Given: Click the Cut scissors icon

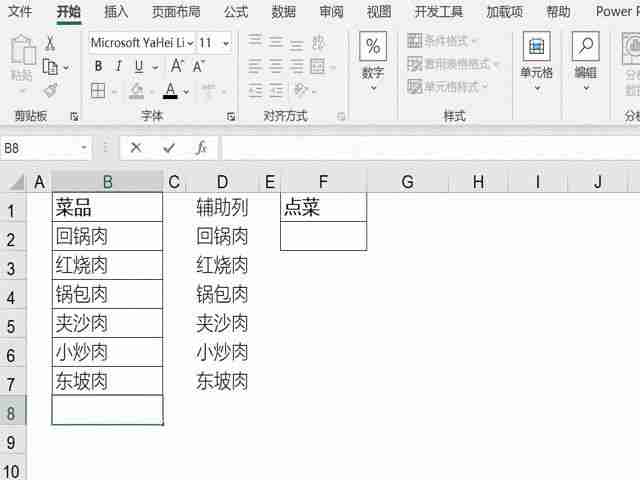Looking at the screenshot, I should click(50, 43).
